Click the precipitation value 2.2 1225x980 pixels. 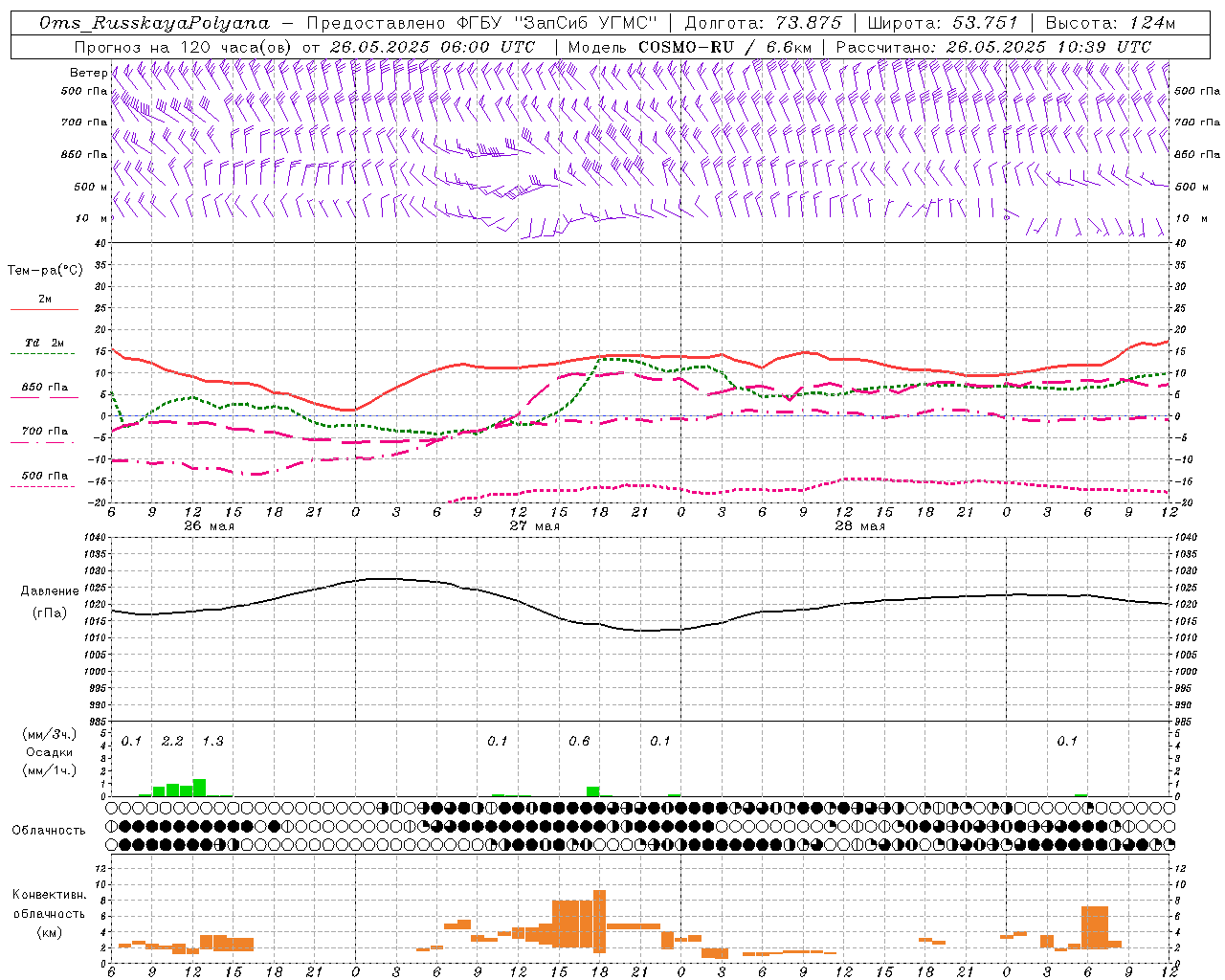(x=172, y=742)
